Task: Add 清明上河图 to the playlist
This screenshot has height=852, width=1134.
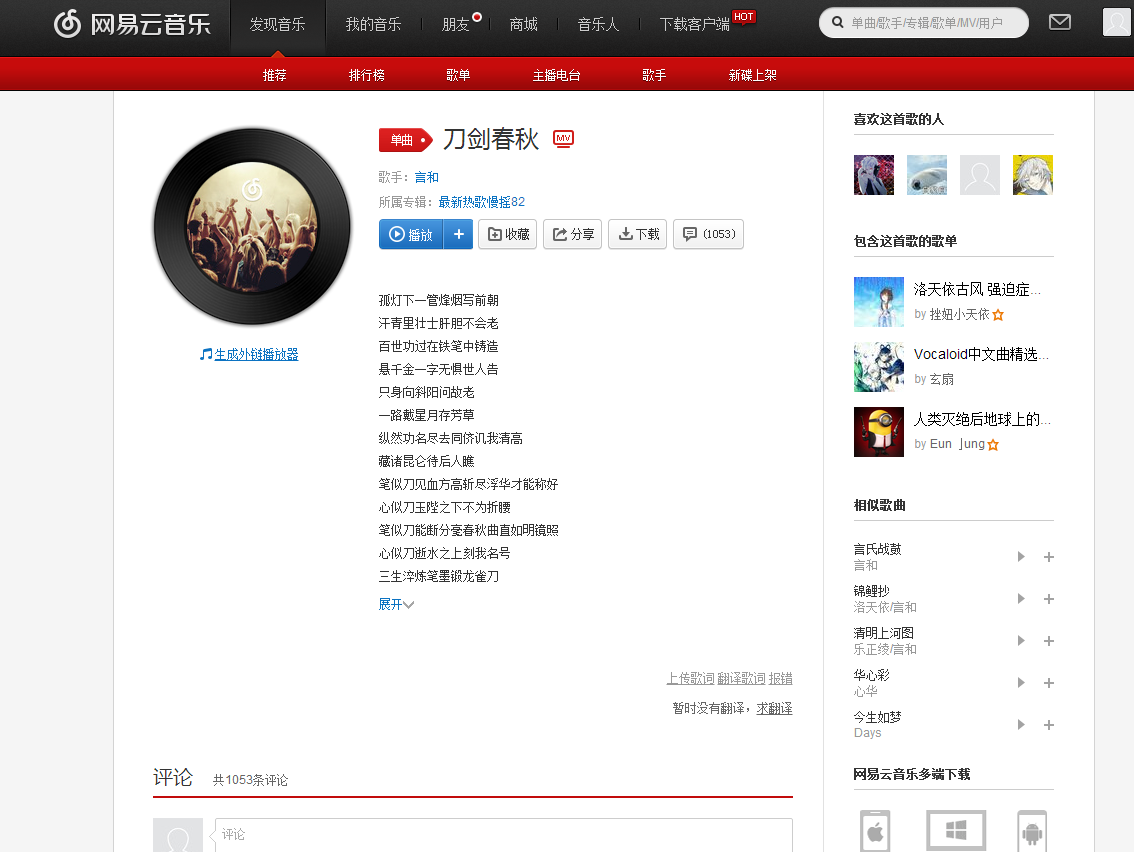Action: pyautogui.click(x=1049, y=641)
